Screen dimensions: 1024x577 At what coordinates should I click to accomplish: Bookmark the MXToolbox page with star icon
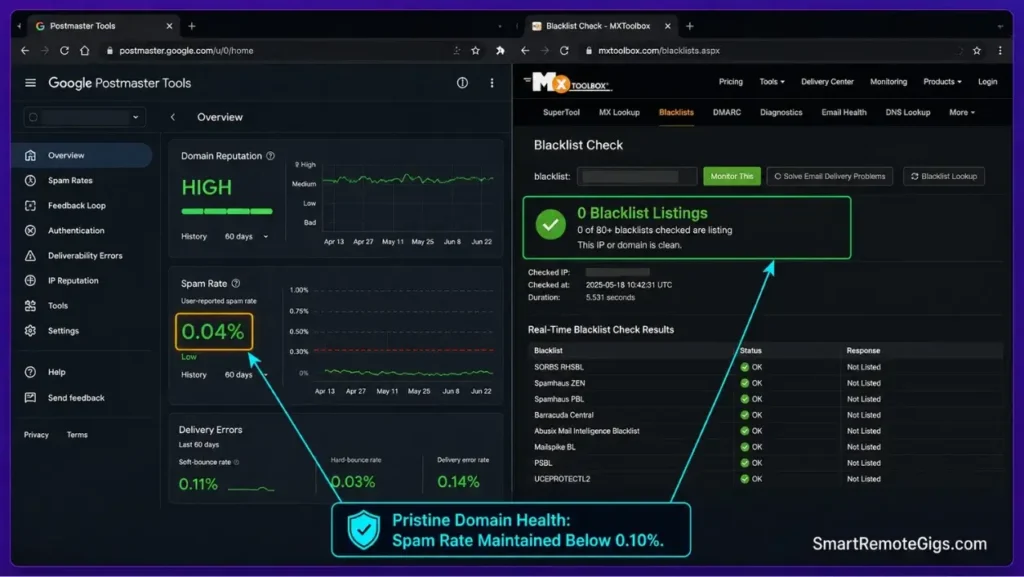[977, 50]
